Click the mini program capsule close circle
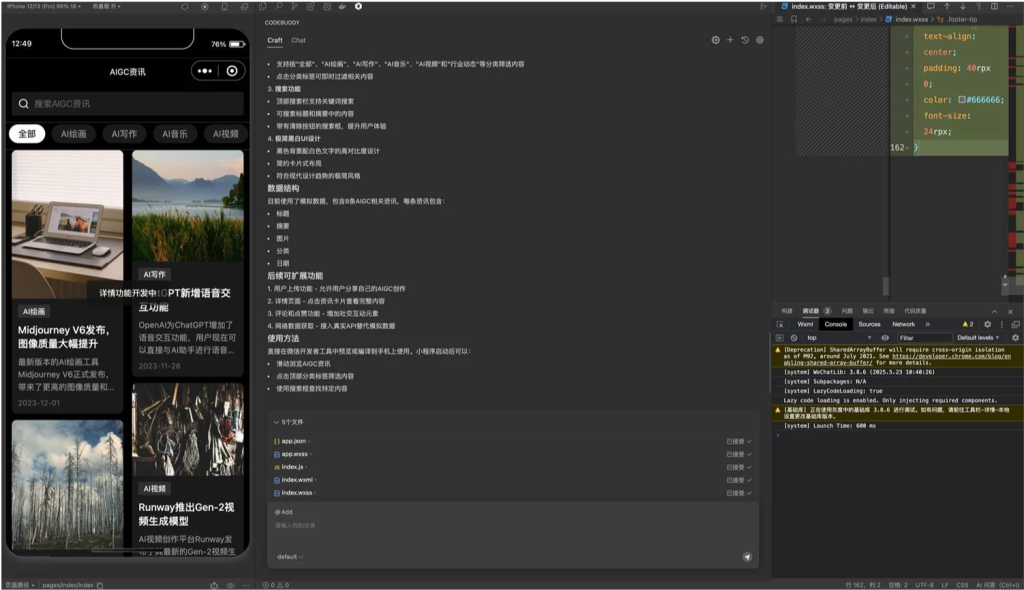 232,71
